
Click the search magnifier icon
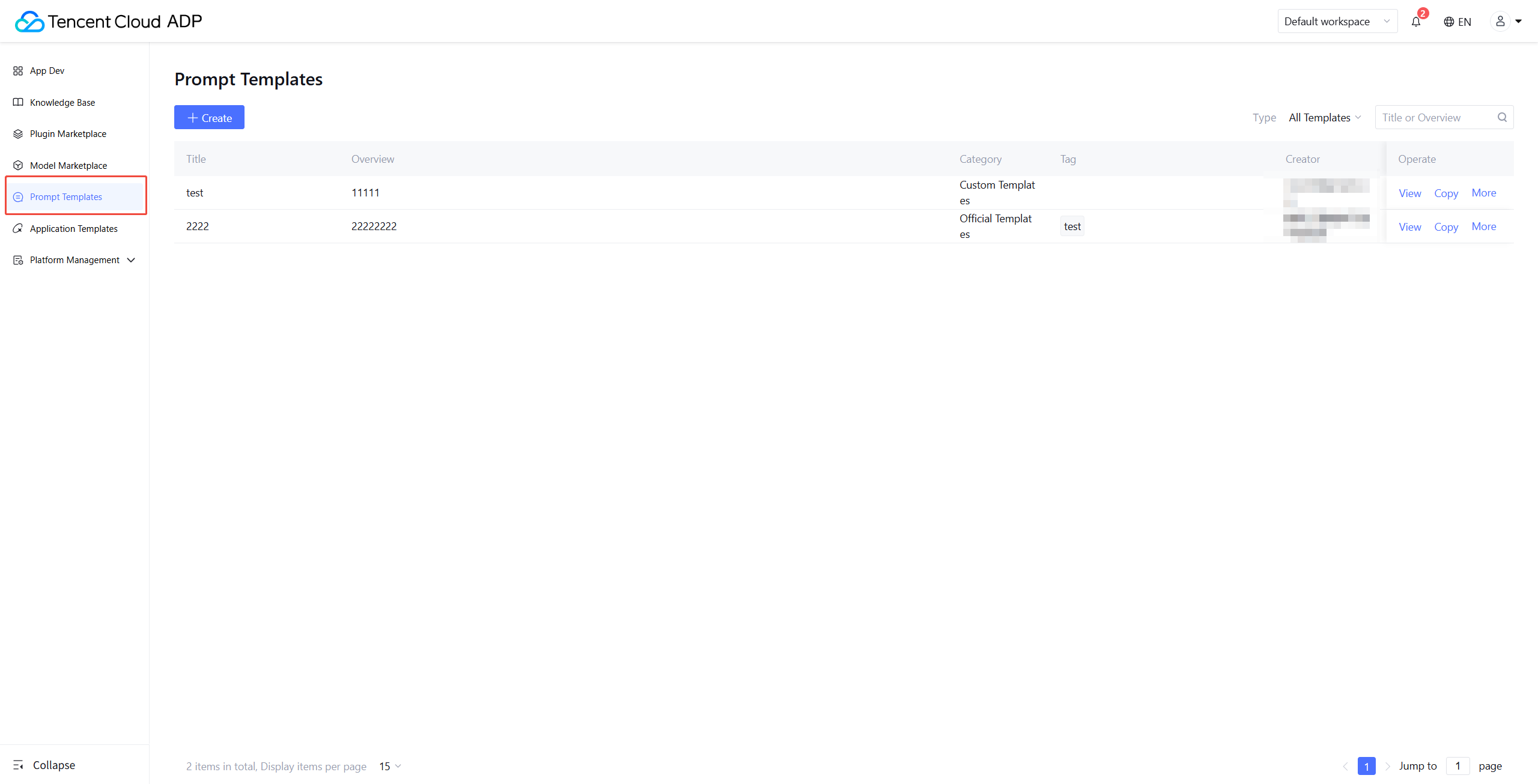click(x=1502, y=117)
